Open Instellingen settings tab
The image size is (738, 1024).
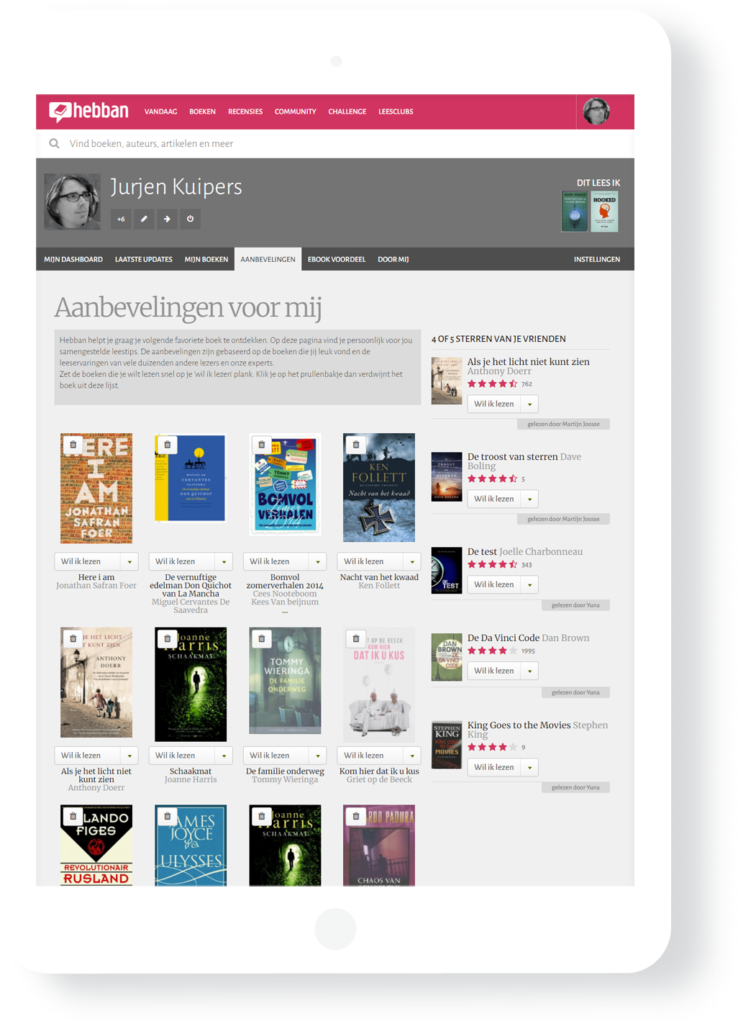[597, 259]
